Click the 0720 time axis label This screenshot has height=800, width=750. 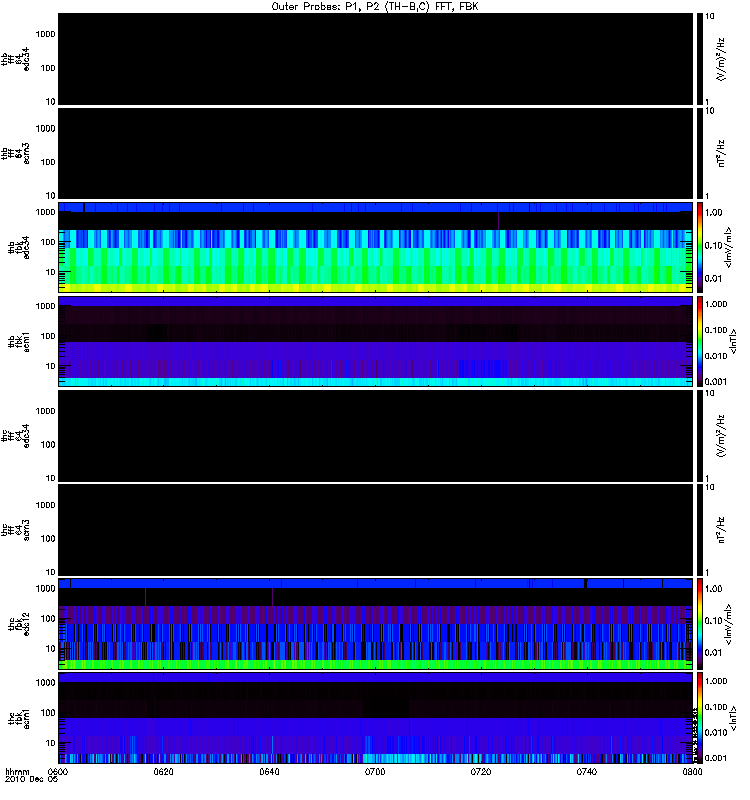click(x=481, y=771)
